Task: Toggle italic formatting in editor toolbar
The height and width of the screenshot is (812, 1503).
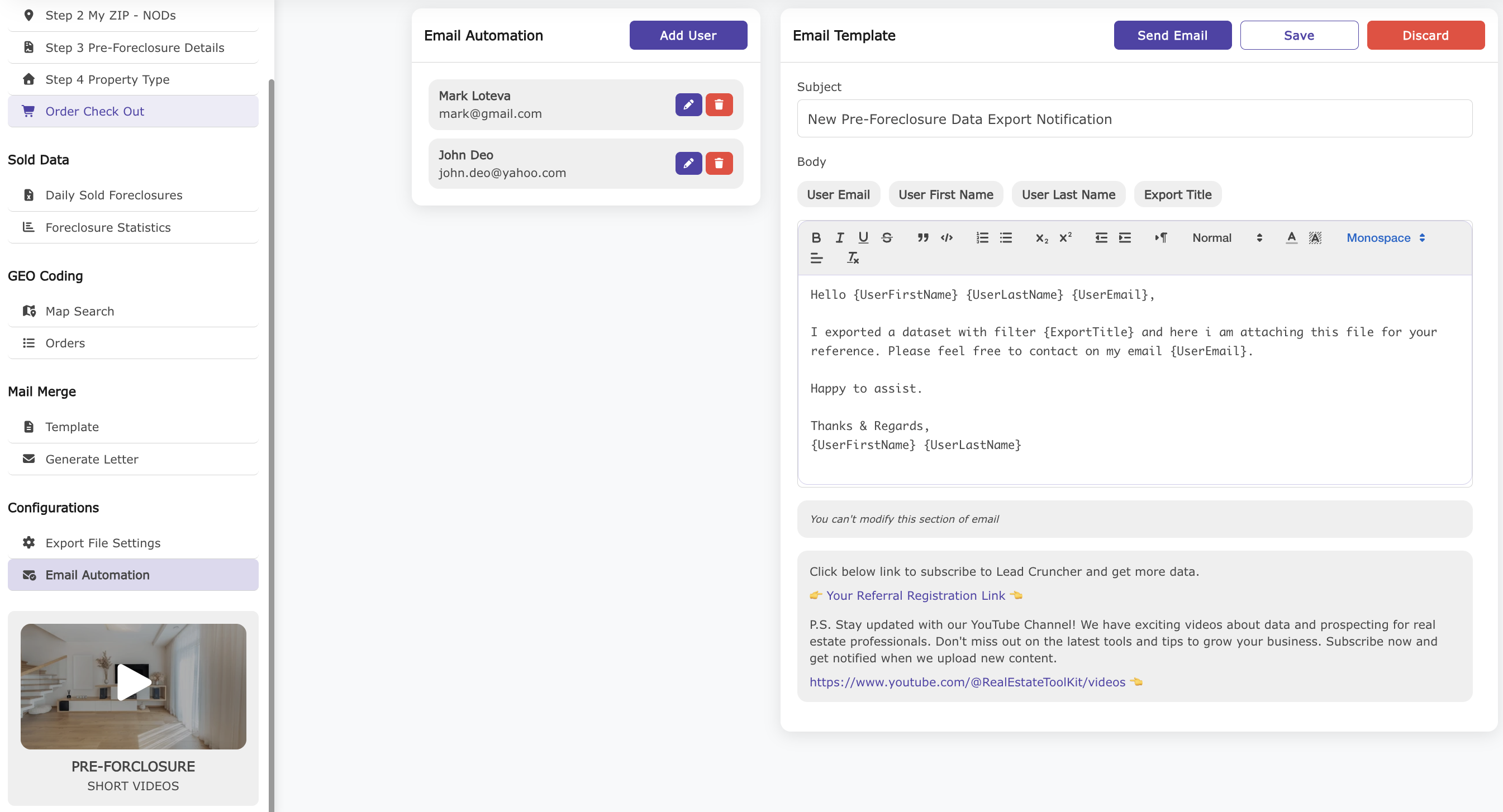Action: 840,237
